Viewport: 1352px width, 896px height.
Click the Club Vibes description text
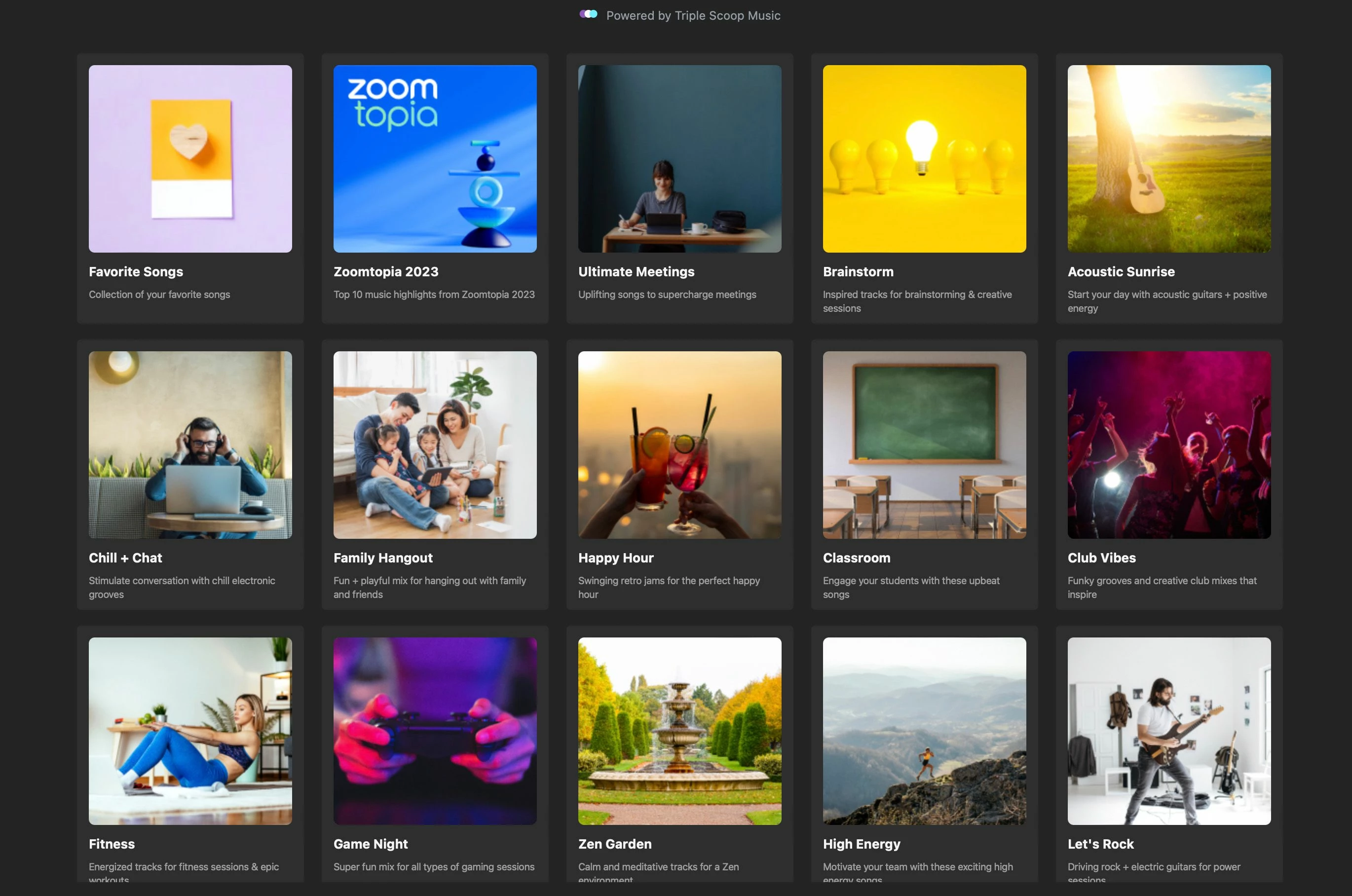1161,587
